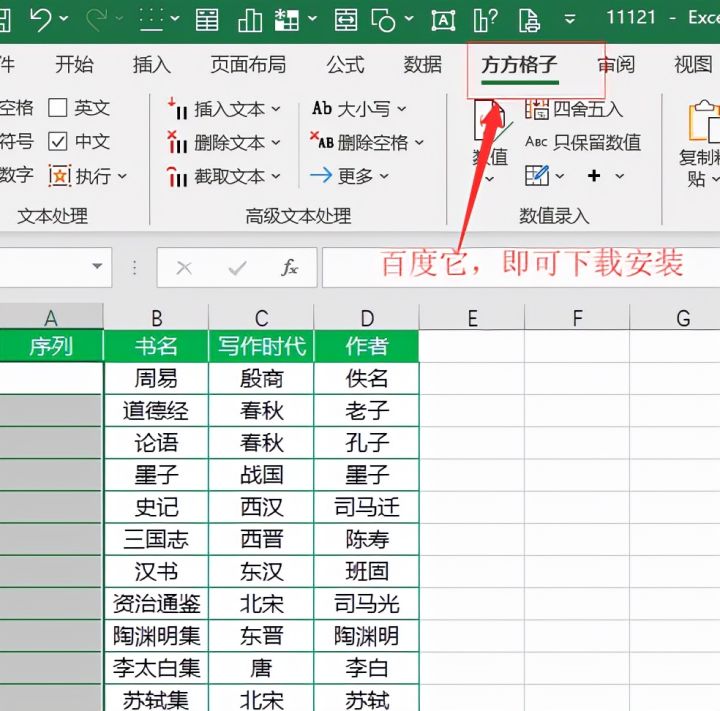This screenshot has height=711, width=720.
Task: Click the 插入文本 button
Action: 223,109
